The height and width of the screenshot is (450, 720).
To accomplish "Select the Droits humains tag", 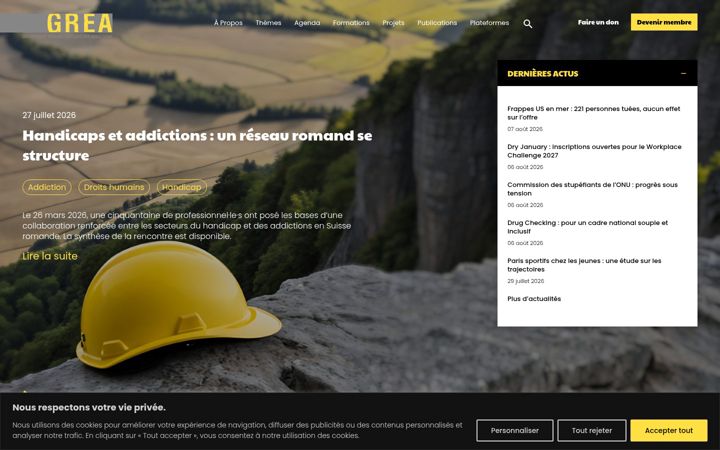I will click(x=114, y=187).
